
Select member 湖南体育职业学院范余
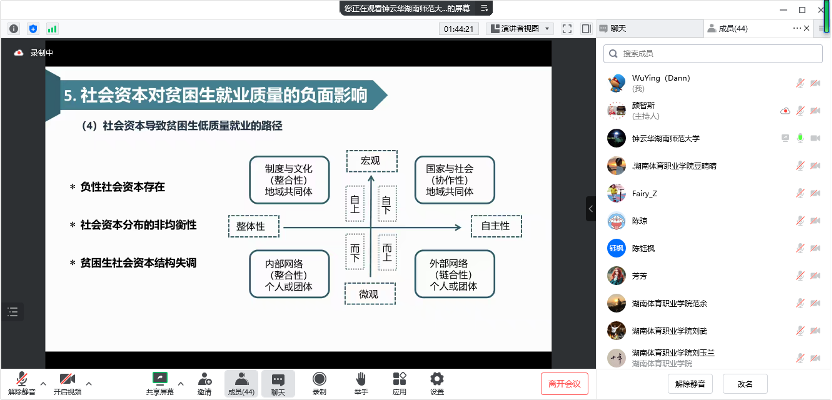point(672,303)
